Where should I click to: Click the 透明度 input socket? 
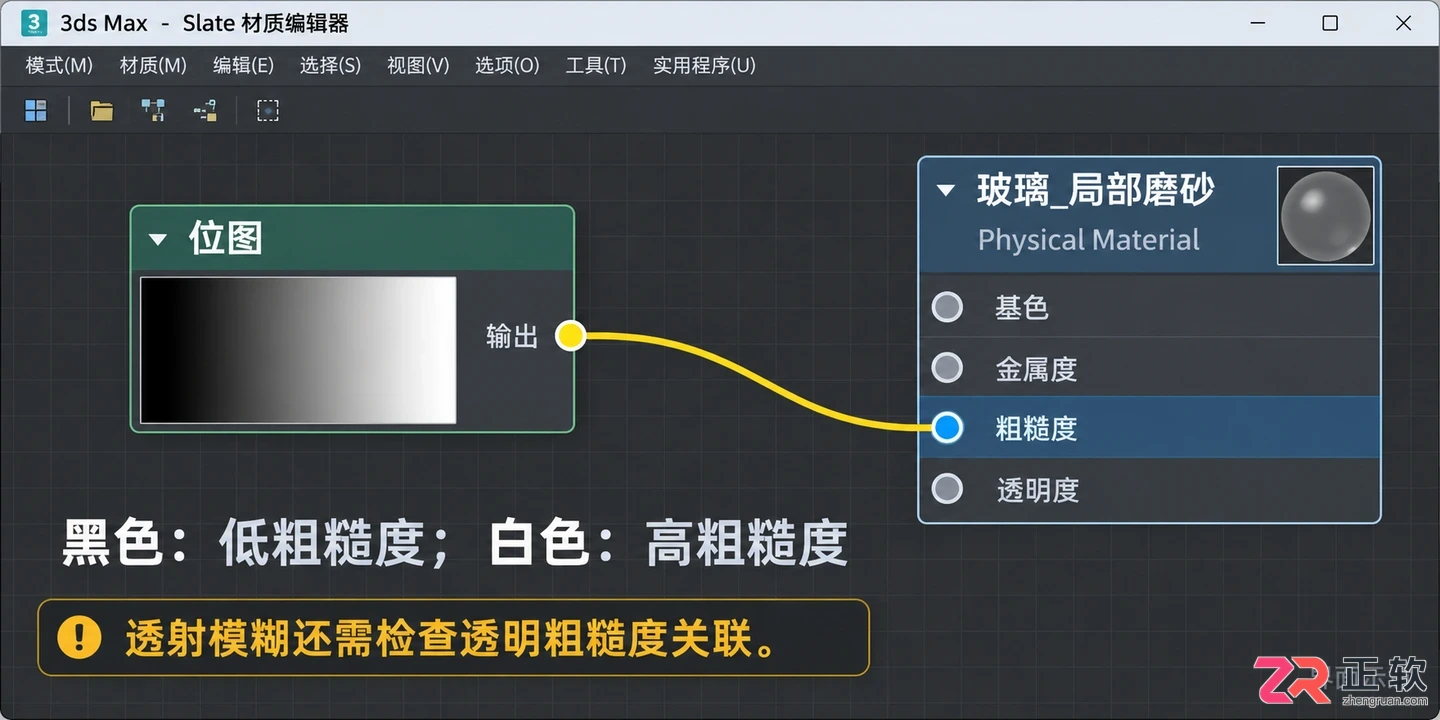pos(947,489)
